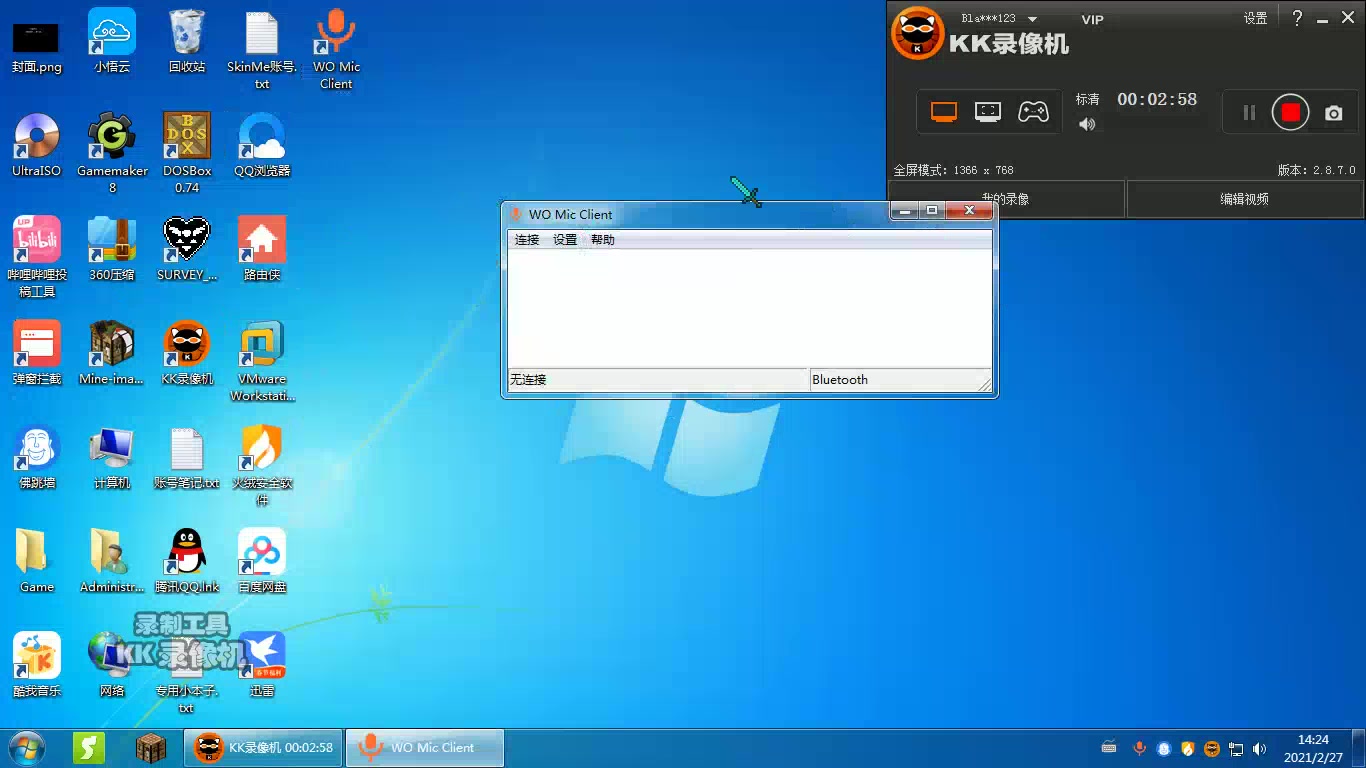1366x768 pixels.
Task: Select the Mine-ima... desktop shortcut
Action: [112, 354]
